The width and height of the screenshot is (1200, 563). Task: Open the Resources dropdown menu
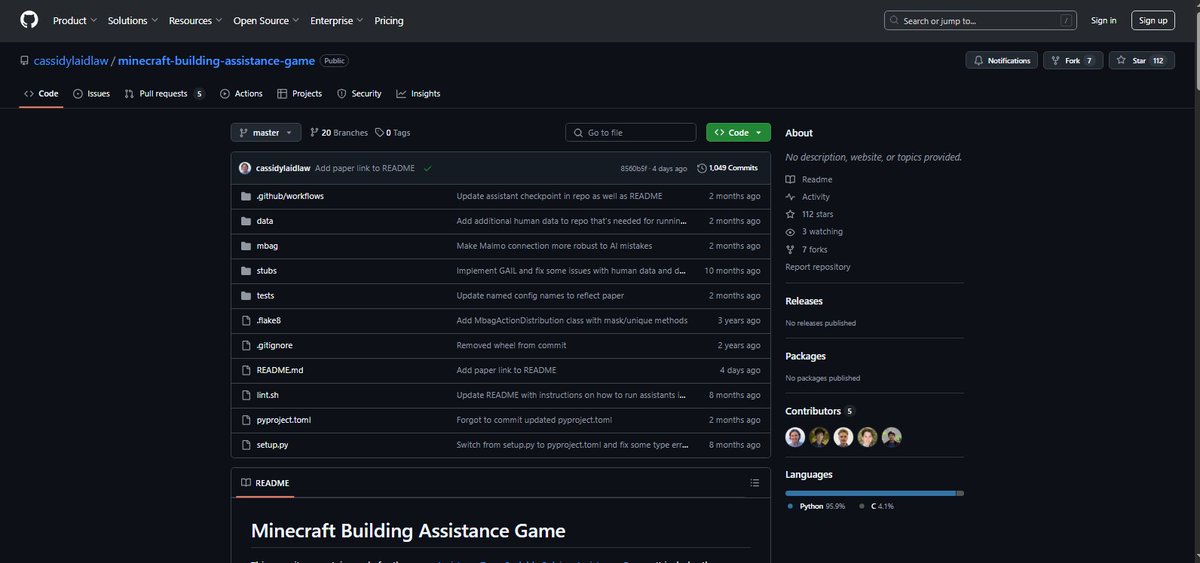pos(195,20)
